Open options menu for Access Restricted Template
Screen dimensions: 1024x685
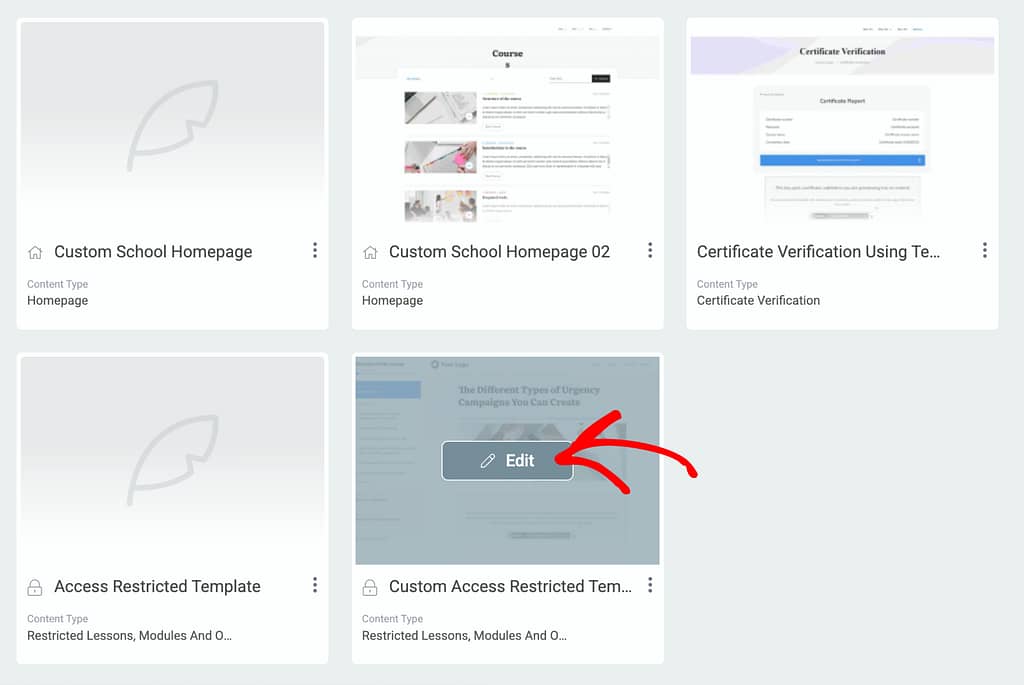[315, 585]
